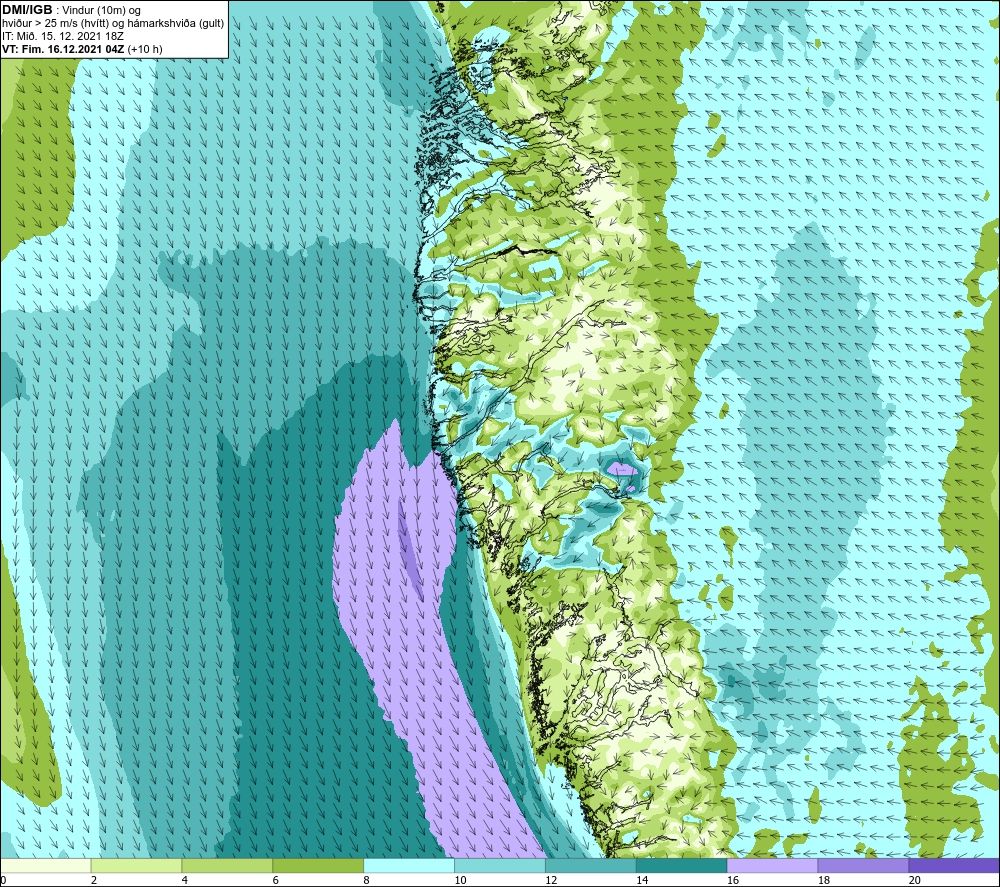Click the 16-18 m/s light purple swatch
The image size is (1000, 887).
[x=772, y=865]
